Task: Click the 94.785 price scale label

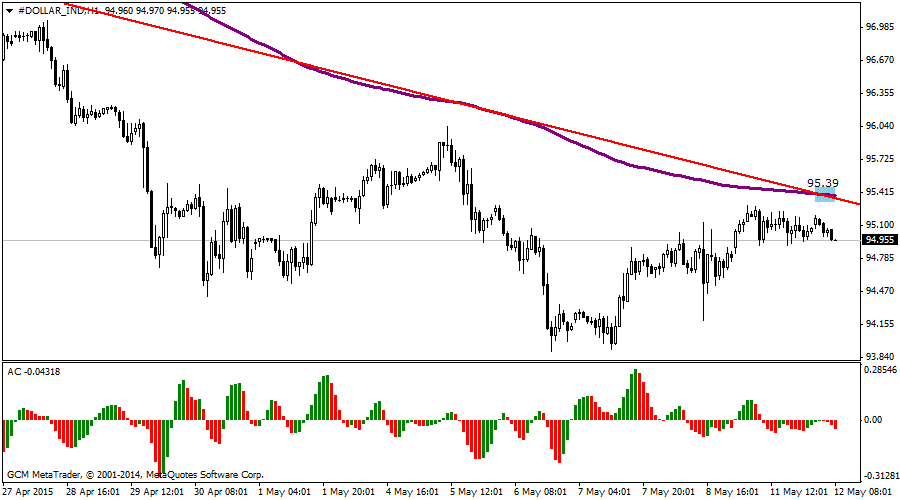Action: tap(879, 258)
